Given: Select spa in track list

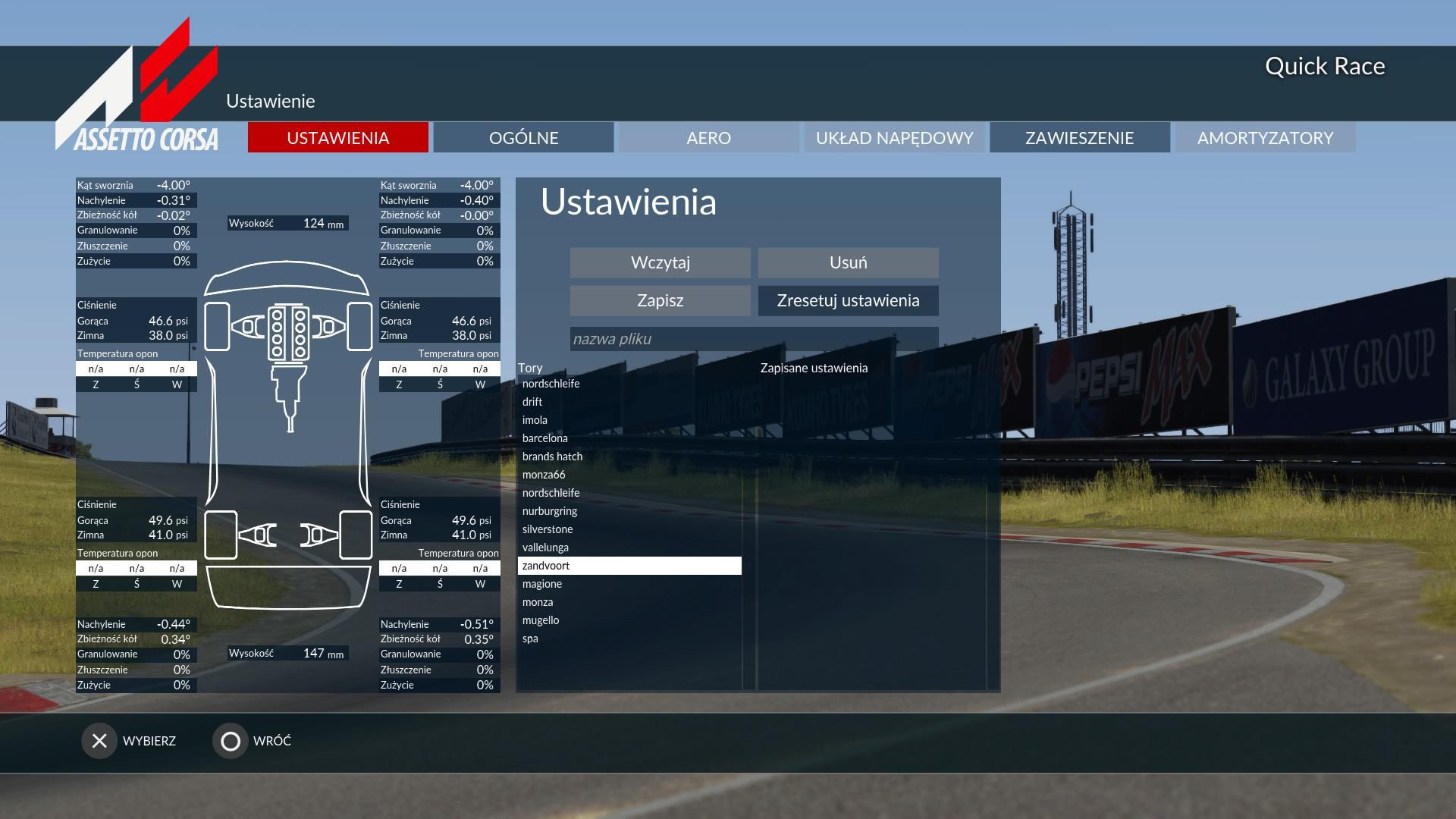Looking at the screenshot, I should (x=629, y=639).
